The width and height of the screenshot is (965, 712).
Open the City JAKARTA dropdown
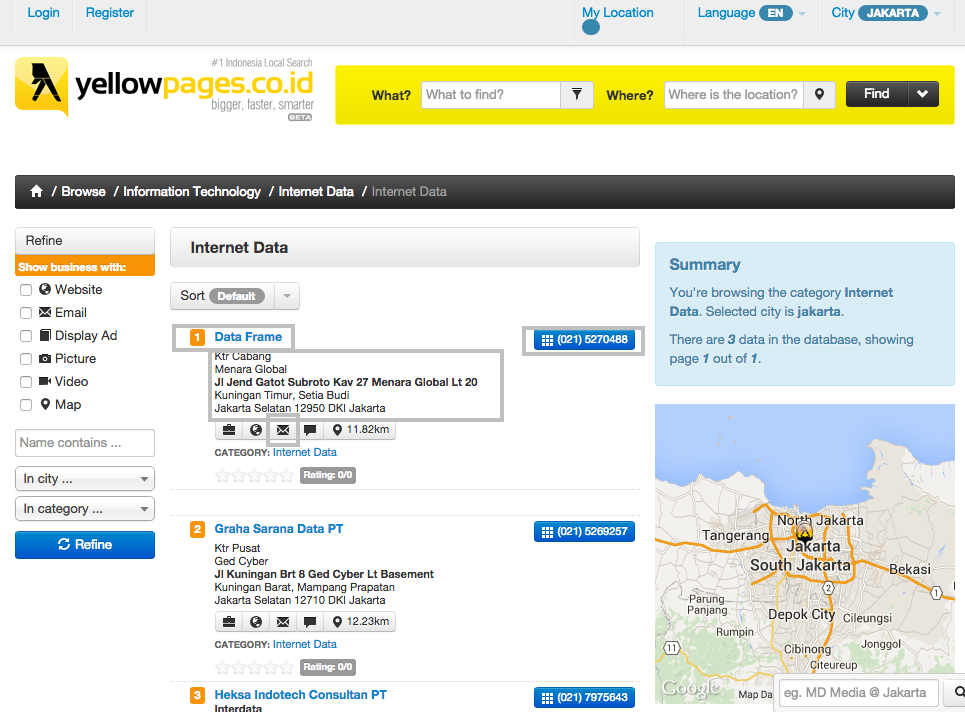tap(886, 13)
